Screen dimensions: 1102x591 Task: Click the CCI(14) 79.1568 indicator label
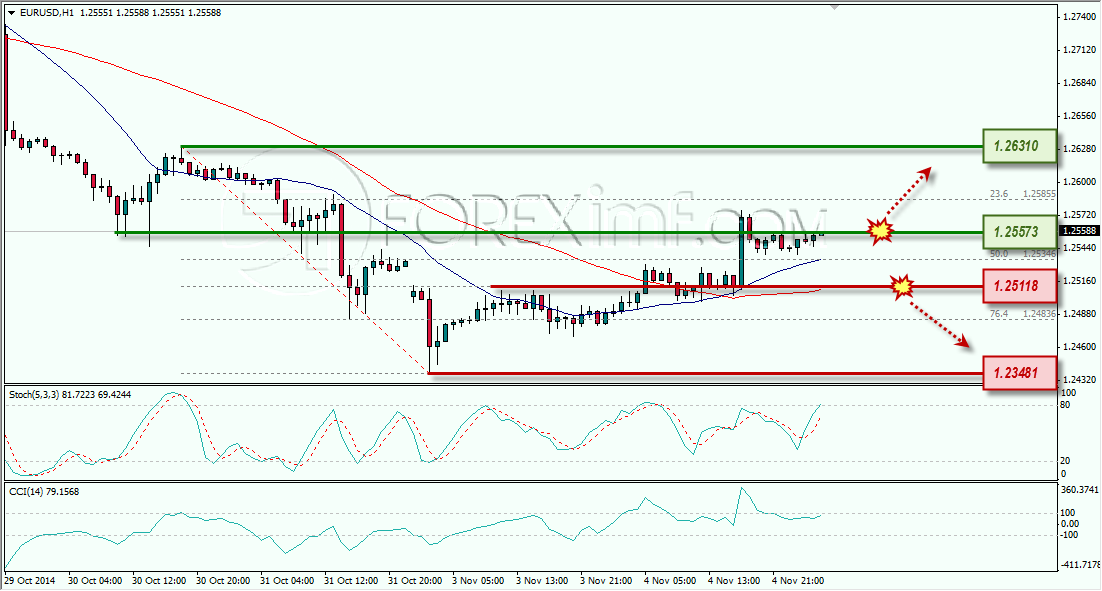44,492
